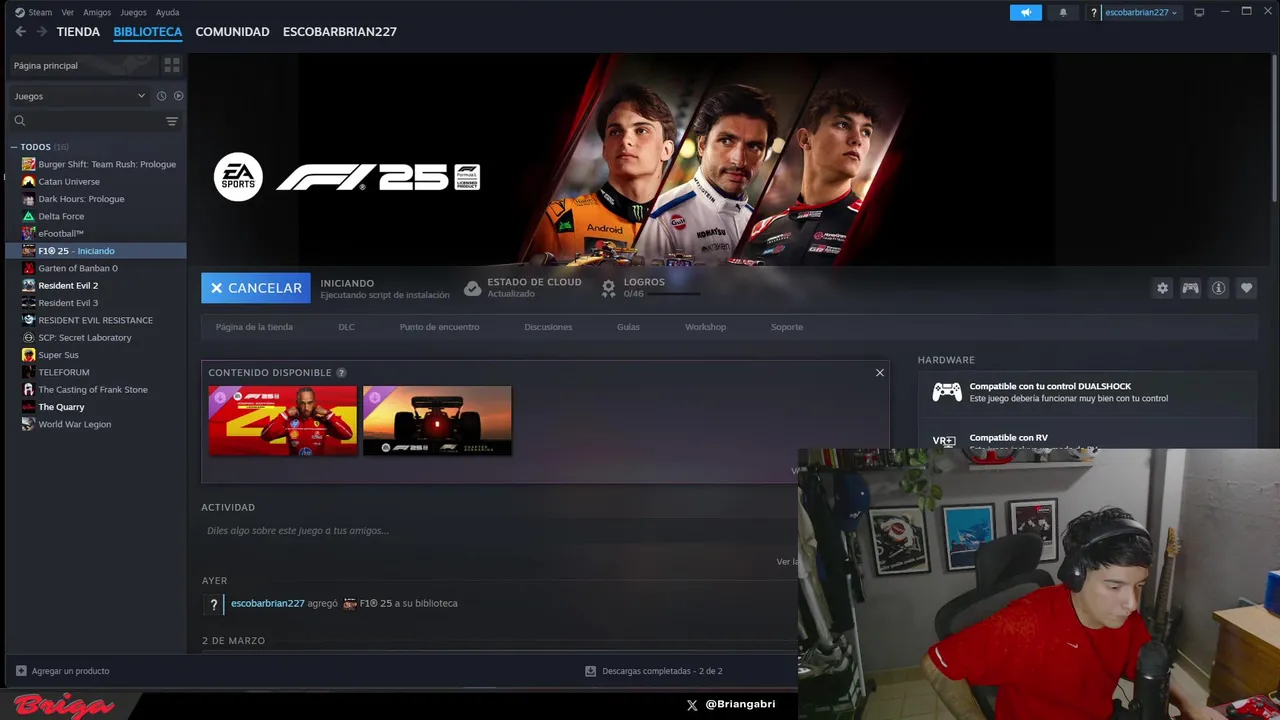
Task: Add F1 25 to favorites heart icon
Action: click(x=1246, y=288)
